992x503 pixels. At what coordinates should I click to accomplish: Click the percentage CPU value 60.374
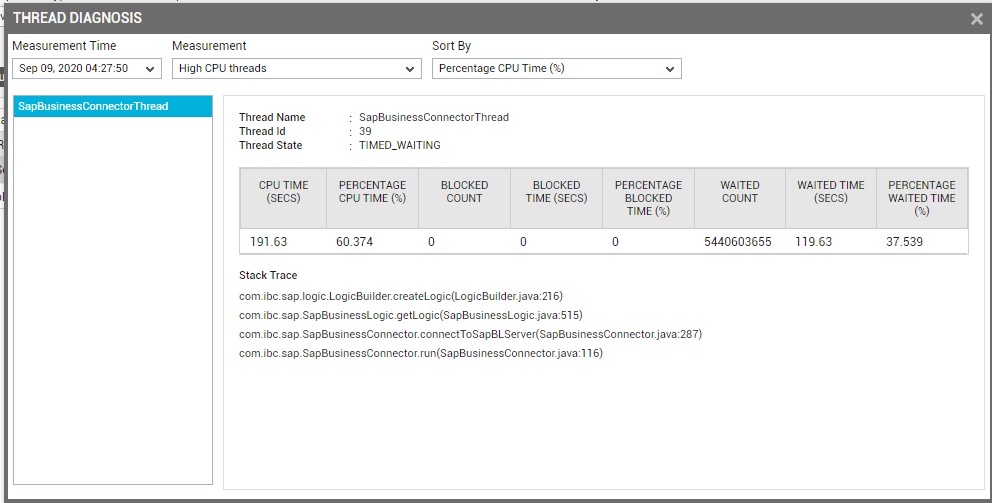click(x=354, y=242)
